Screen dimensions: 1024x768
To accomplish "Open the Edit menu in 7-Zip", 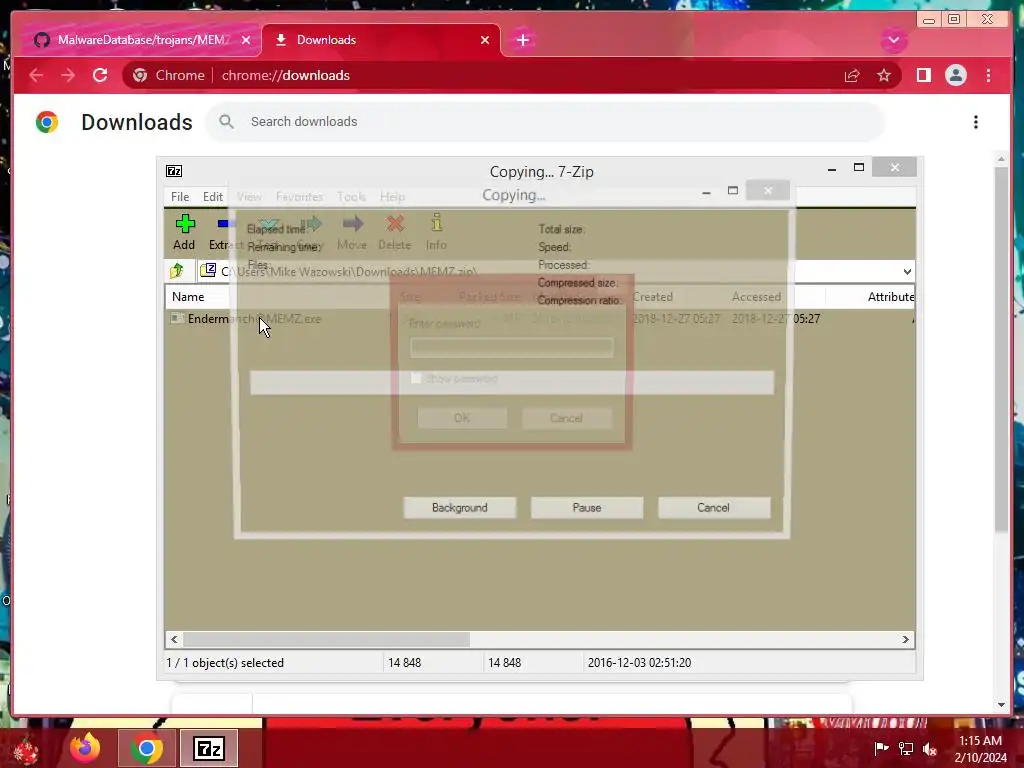I will pos(213,197).
